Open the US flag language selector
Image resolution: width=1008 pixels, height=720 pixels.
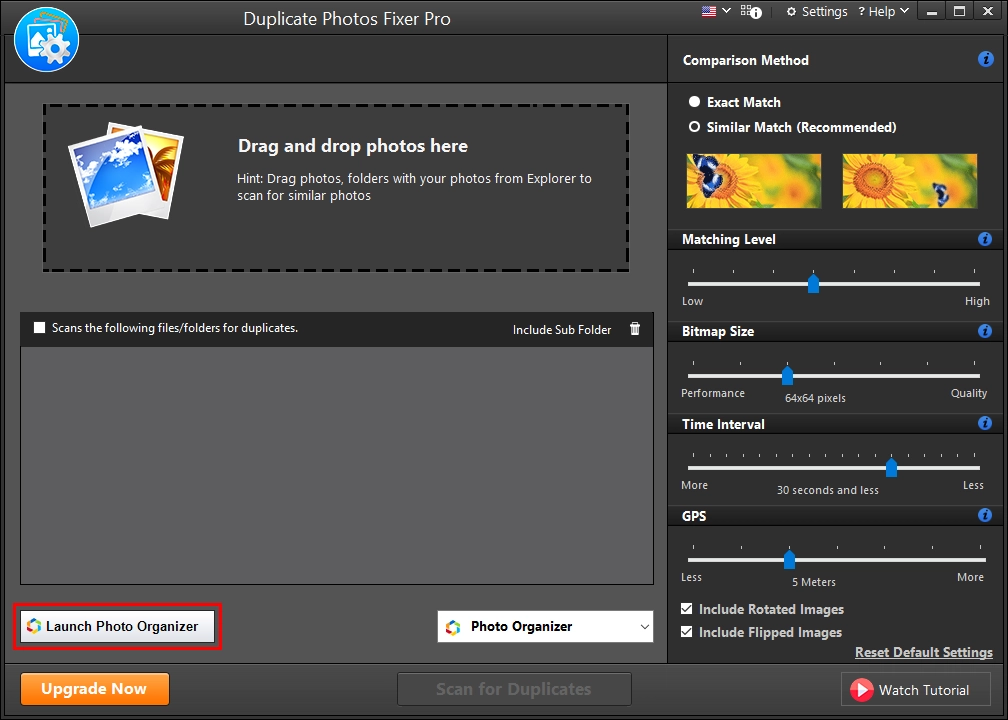click(716, 12)
